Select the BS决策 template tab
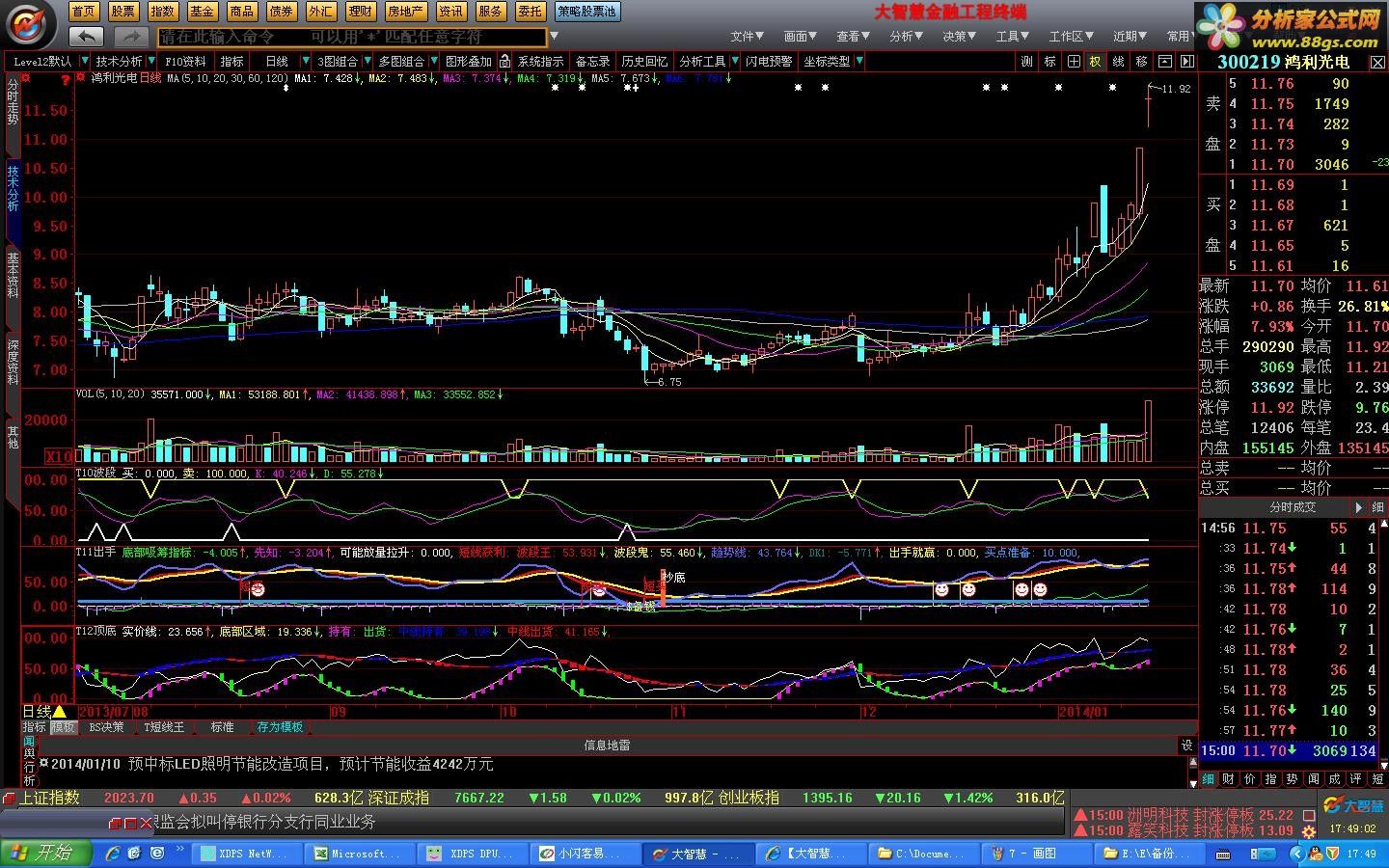 (106, 727)
